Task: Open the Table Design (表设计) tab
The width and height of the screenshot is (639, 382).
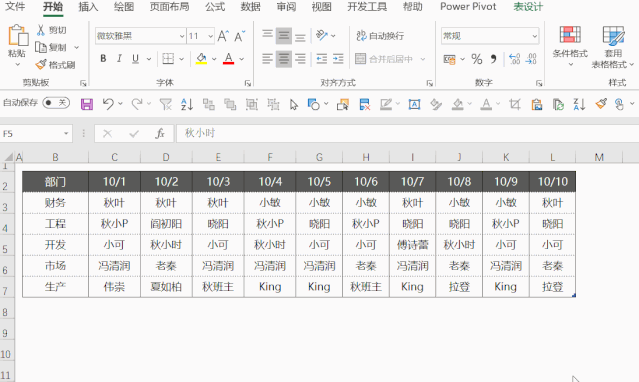Action: click(x=528, y=7)
